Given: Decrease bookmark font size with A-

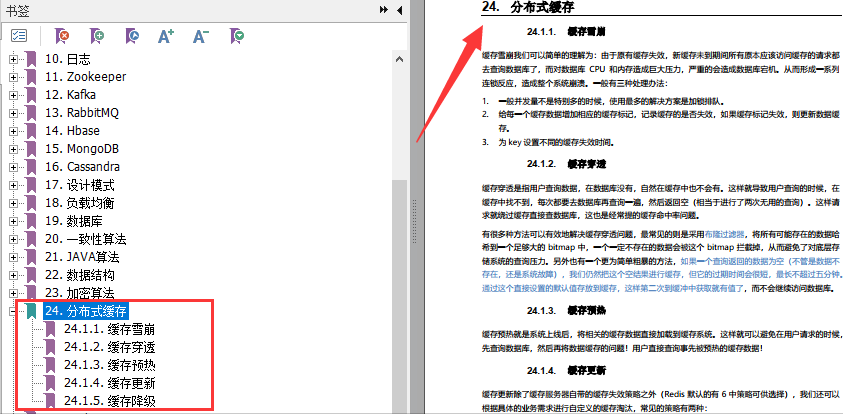Looking at the screenshot, I should point(201,36).
